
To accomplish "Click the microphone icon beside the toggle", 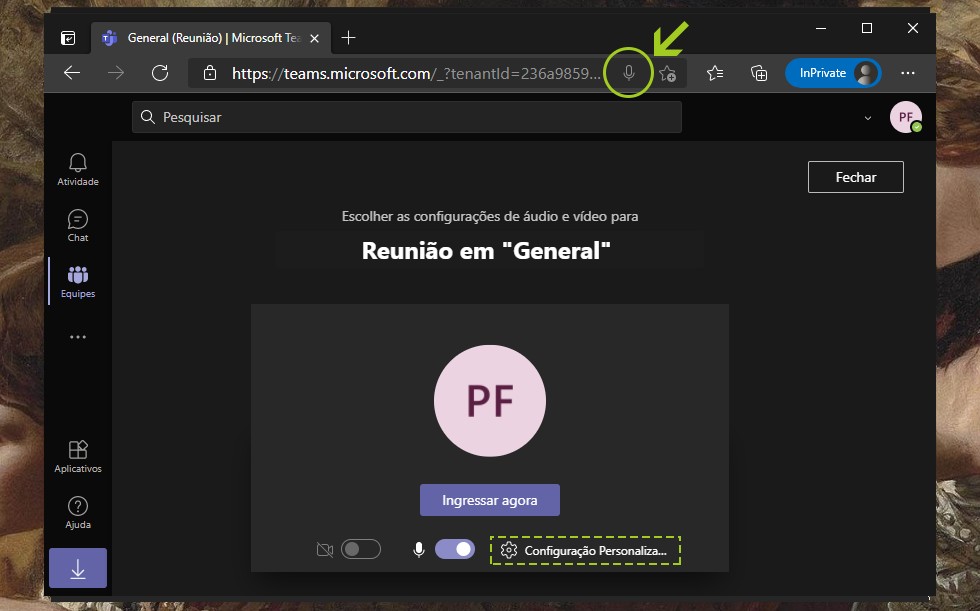I will (419, 550).
